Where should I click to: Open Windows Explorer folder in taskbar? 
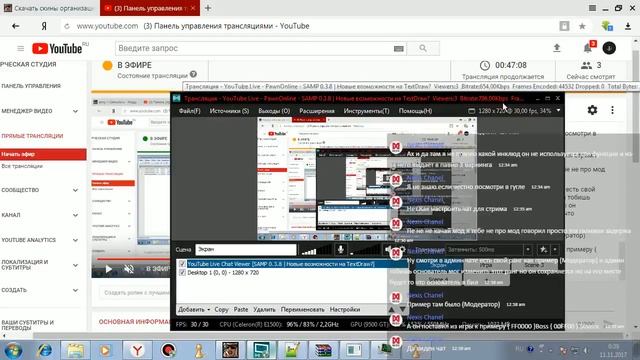(x=76, y=350)
